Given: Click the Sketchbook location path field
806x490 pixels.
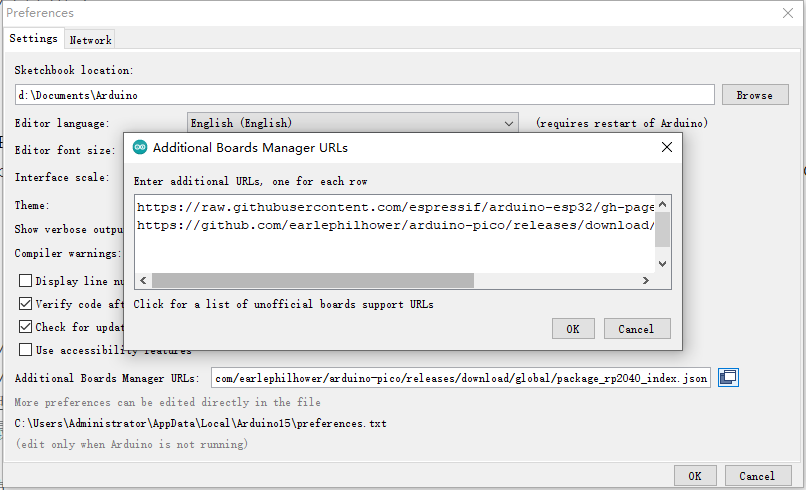Looking at the screenshot, I should coord(364,95).
